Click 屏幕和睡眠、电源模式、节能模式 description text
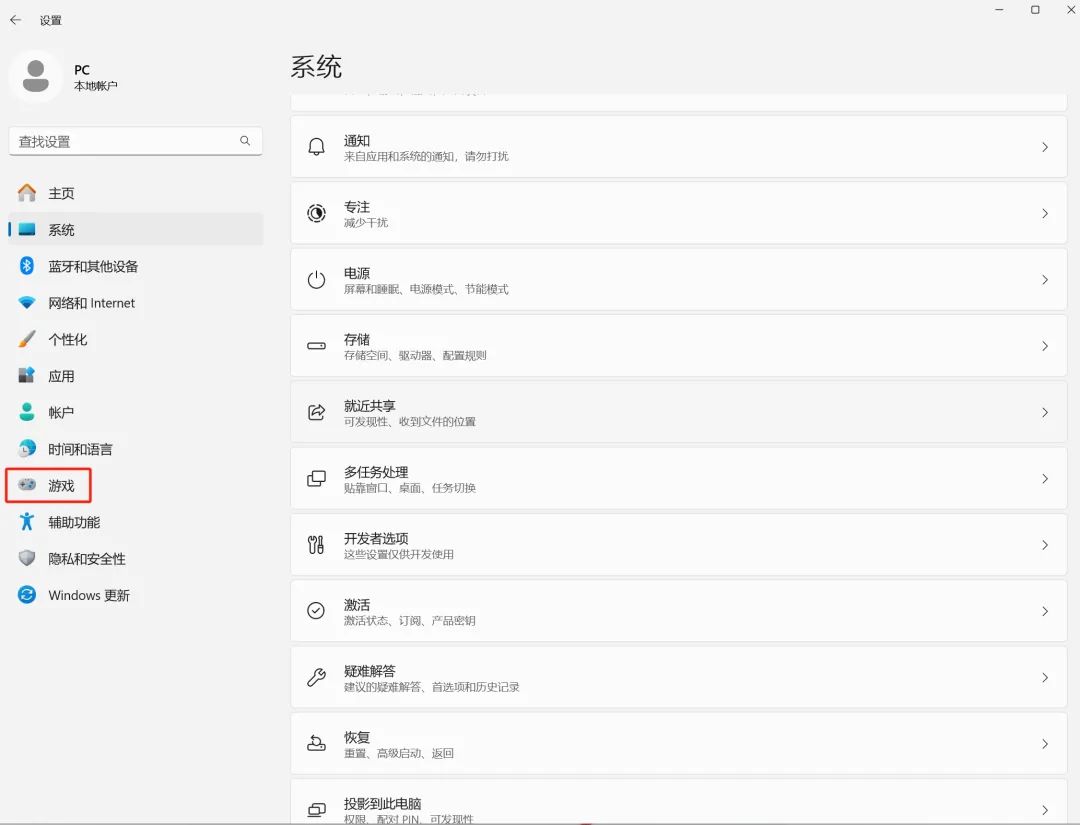 (426, 289)
